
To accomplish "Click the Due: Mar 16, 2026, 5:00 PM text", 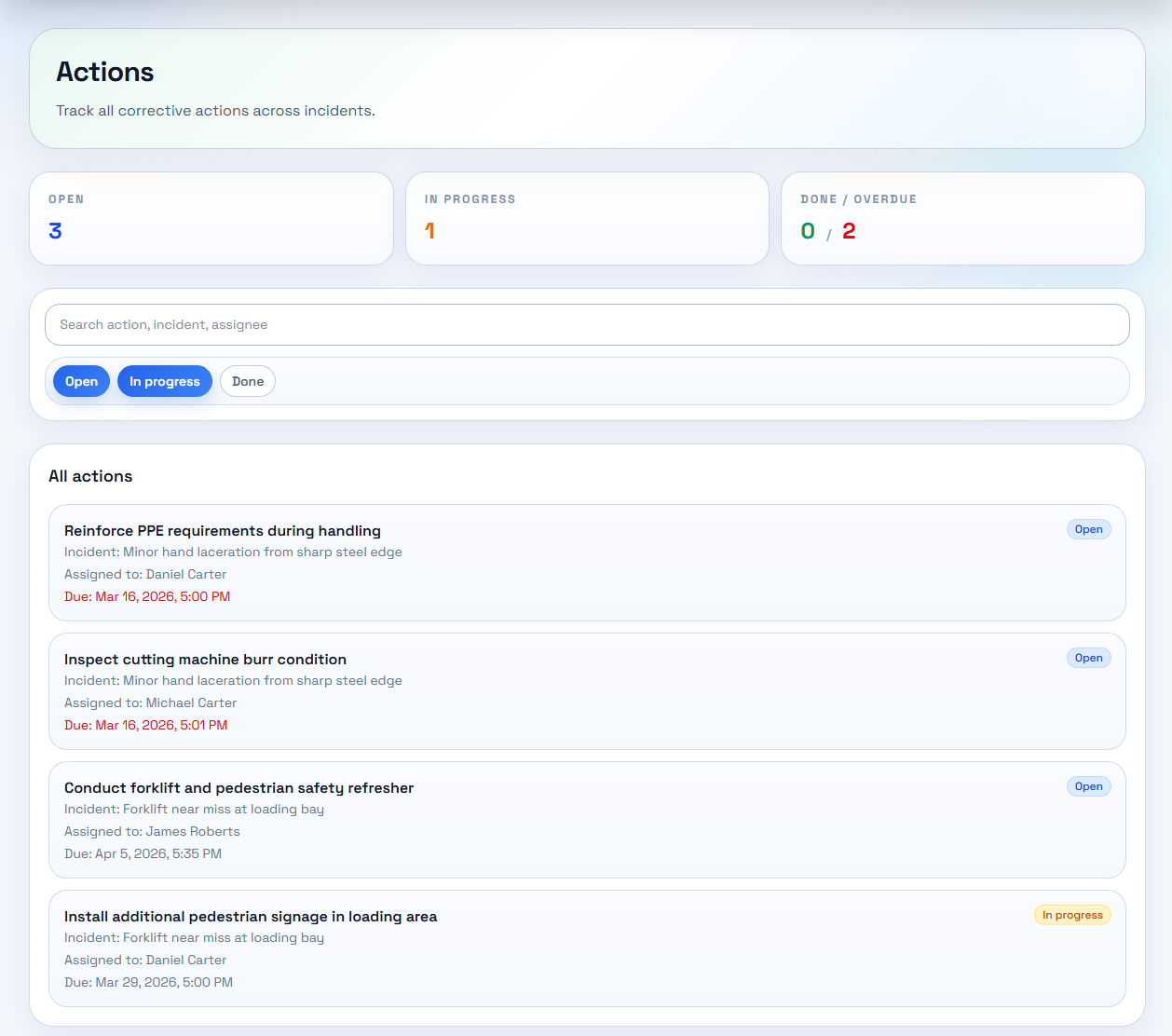I will pos(147,596).
